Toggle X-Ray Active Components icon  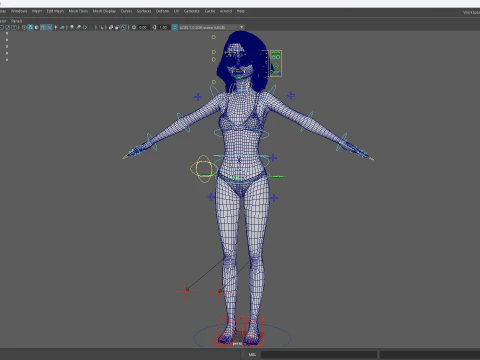(x=117, y=27)
